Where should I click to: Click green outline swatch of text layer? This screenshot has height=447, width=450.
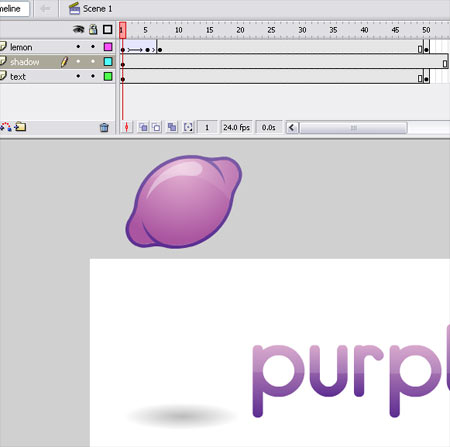(108, 76)
